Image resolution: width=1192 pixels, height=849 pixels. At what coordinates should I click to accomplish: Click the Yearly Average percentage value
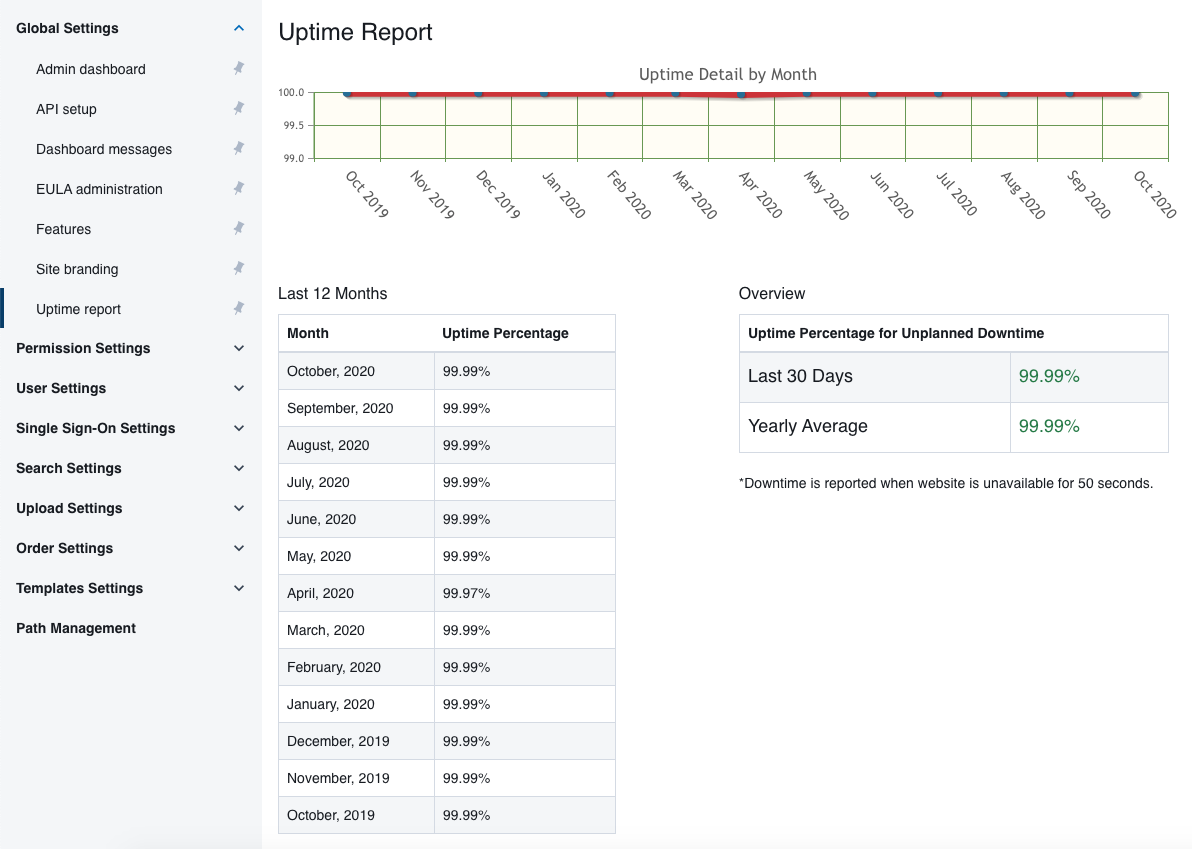tap(1048, 426)
